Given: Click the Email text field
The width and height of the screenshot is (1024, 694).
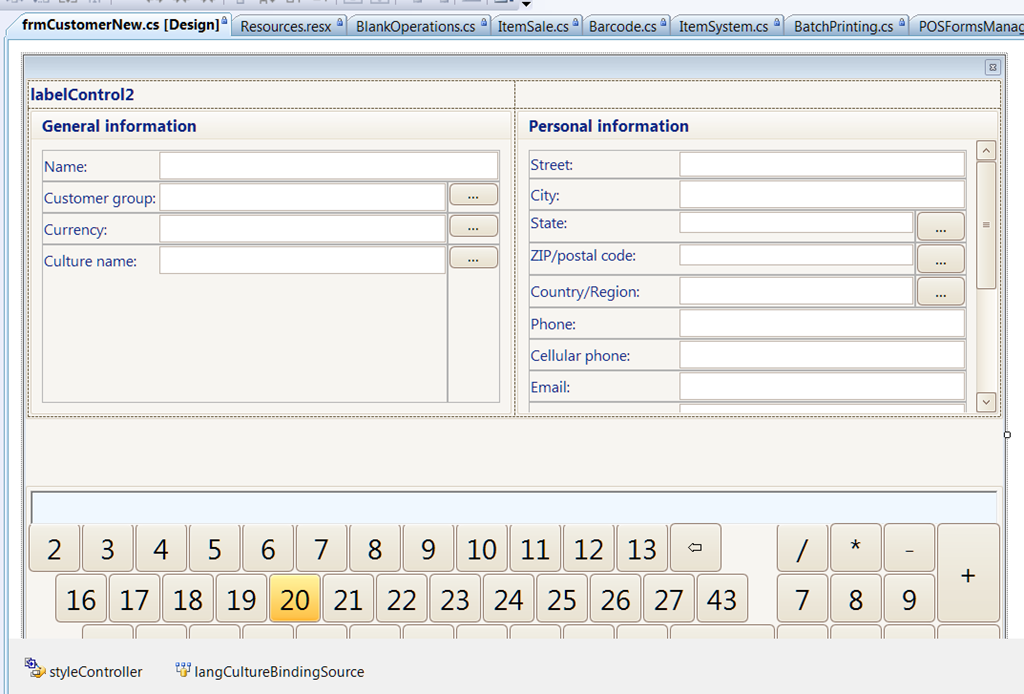Looking at the screenshot, I should click(x=821, y=386).
